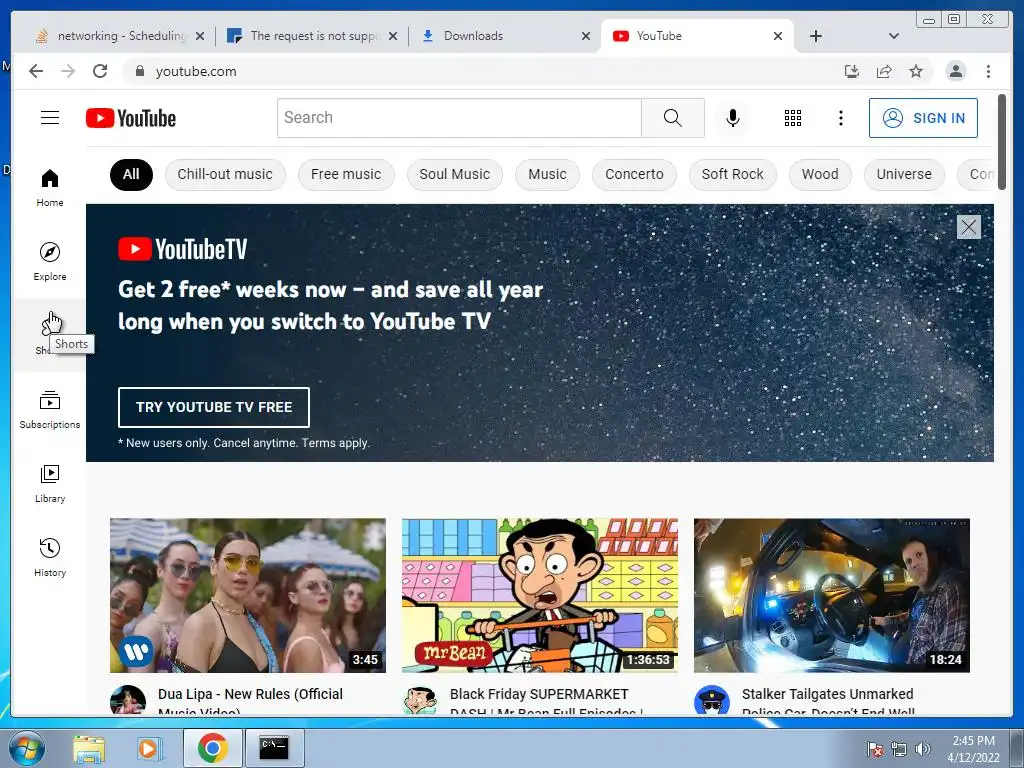
Task: Click volume speaker tray icon
Action: pyautogui.click(x=922, y=749)
